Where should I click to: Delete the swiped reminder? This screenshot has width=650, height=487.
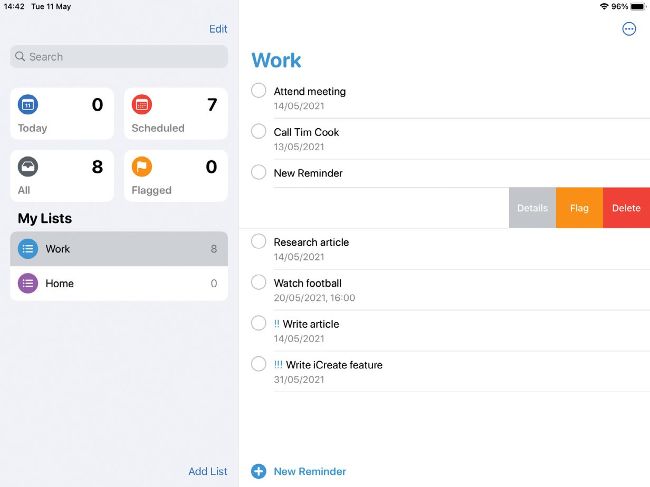[x=626, y=208]
